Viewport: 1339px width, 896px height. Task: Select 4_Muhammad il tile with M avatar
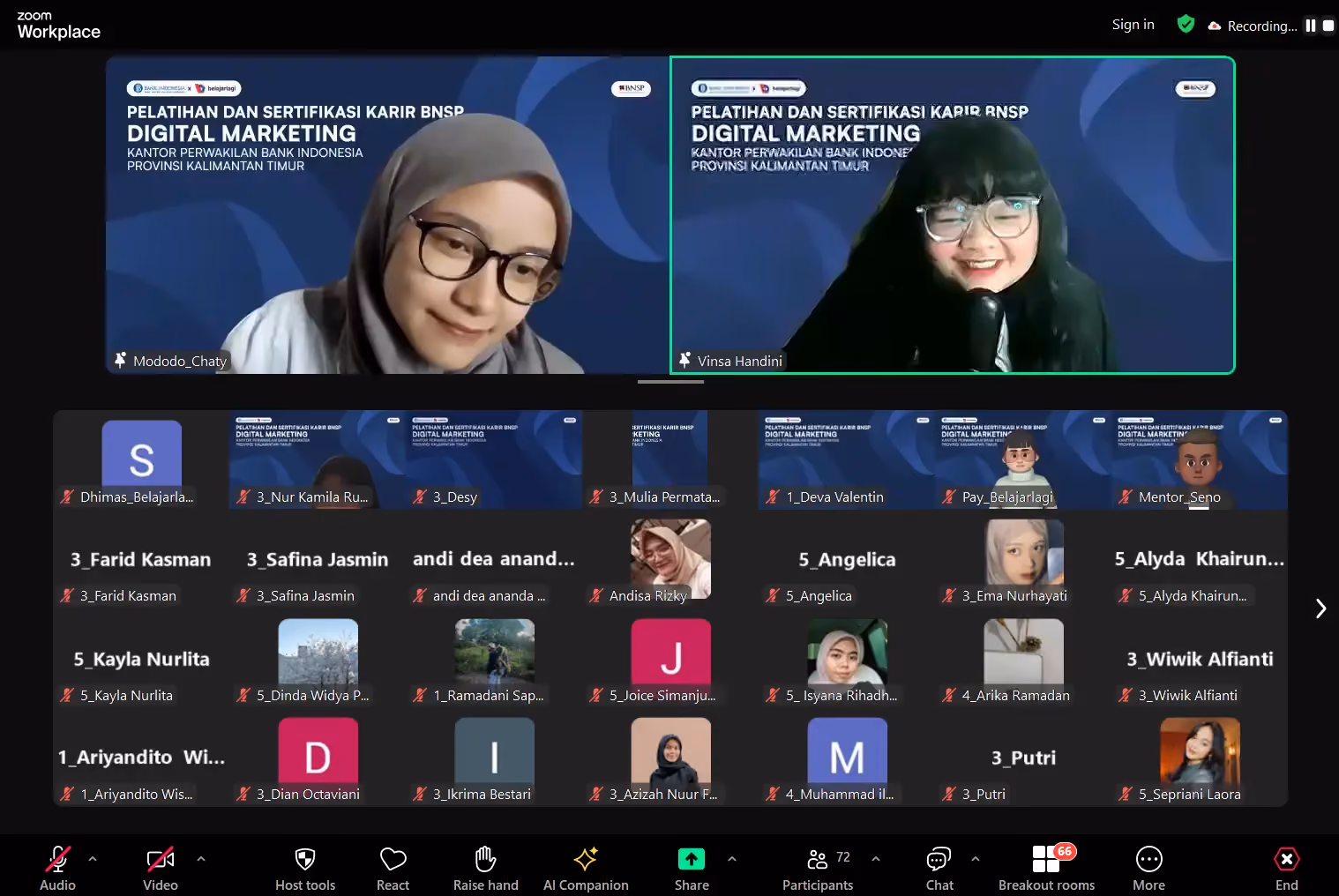click(x=847, y=758)
